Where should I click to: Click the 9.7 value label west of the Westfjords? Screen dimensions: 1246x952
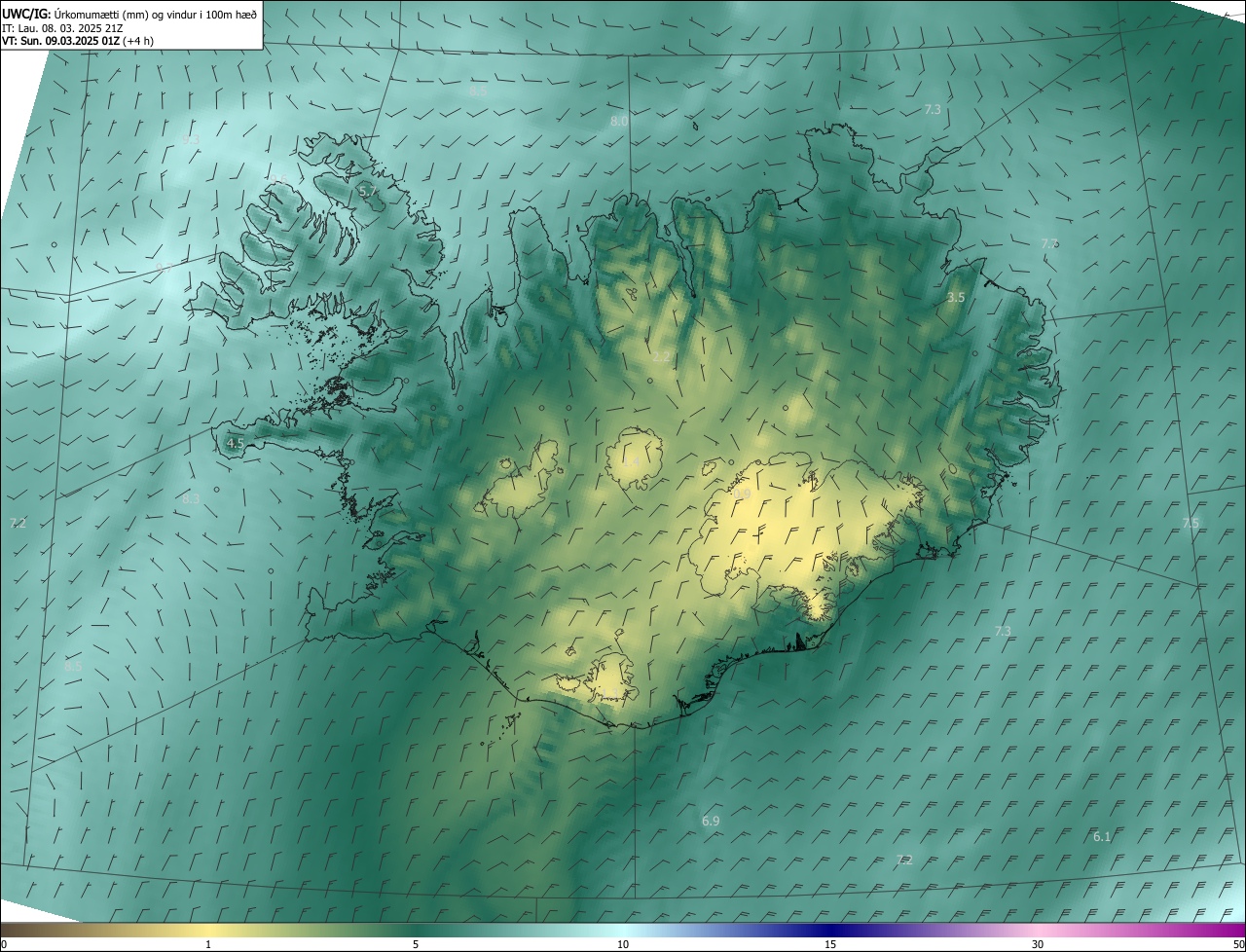click(x=164, y=268)
